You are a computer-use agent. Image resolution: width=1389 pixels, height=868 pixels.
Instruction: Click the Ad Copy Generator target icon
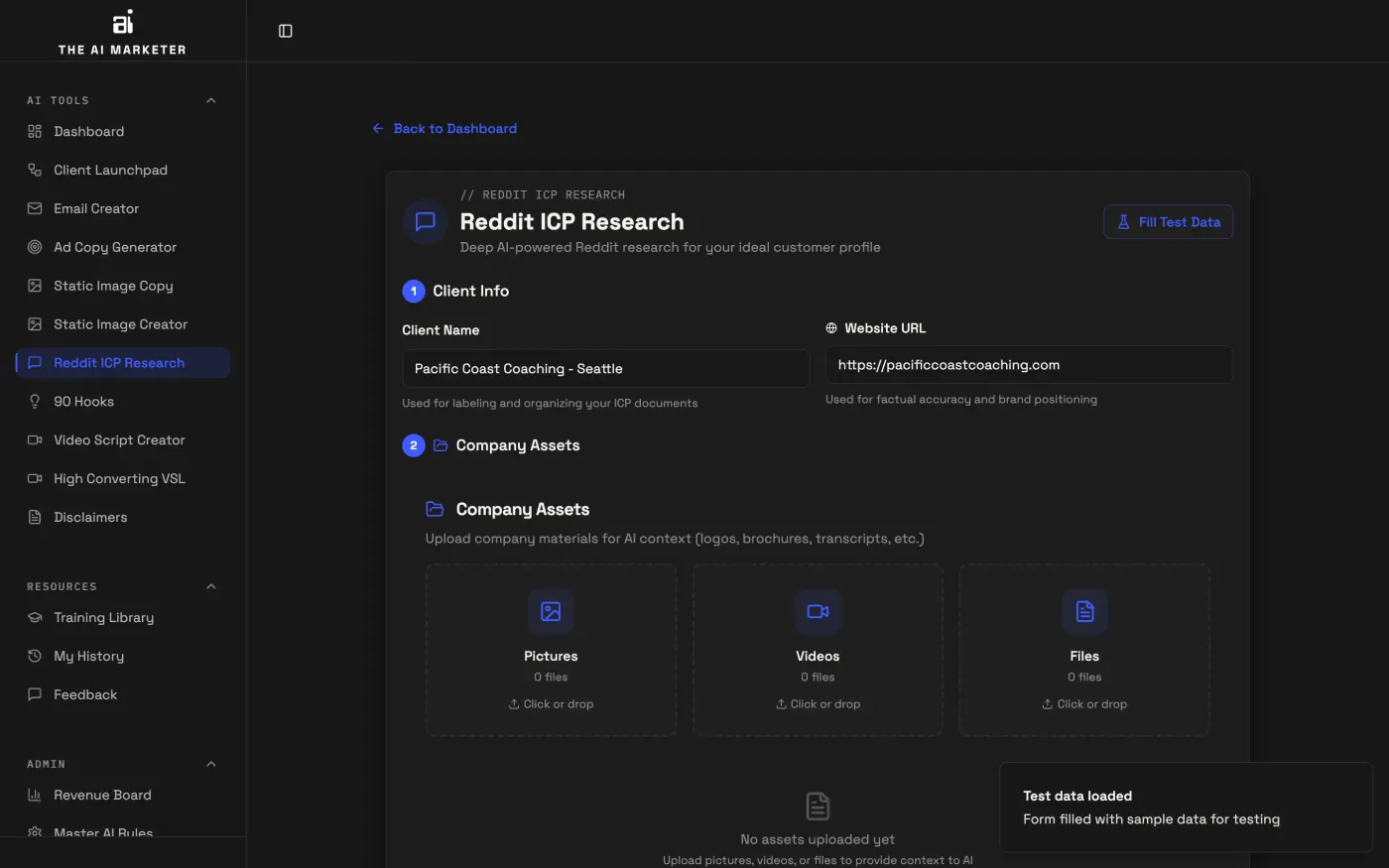click(x=35, y=247)
